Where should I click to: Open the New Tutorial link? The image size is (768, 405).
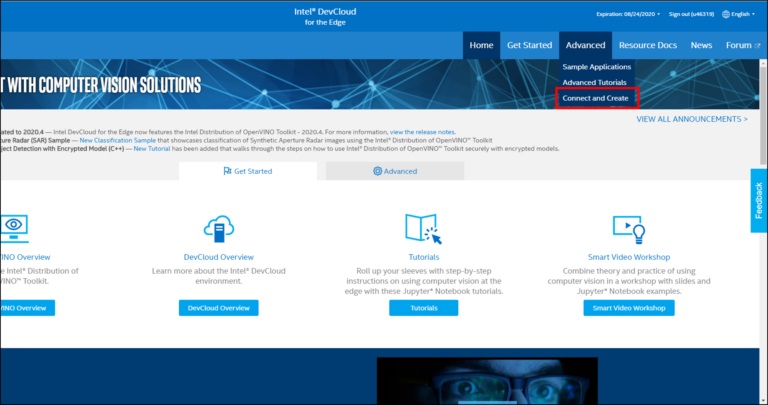tap(152, 148)
